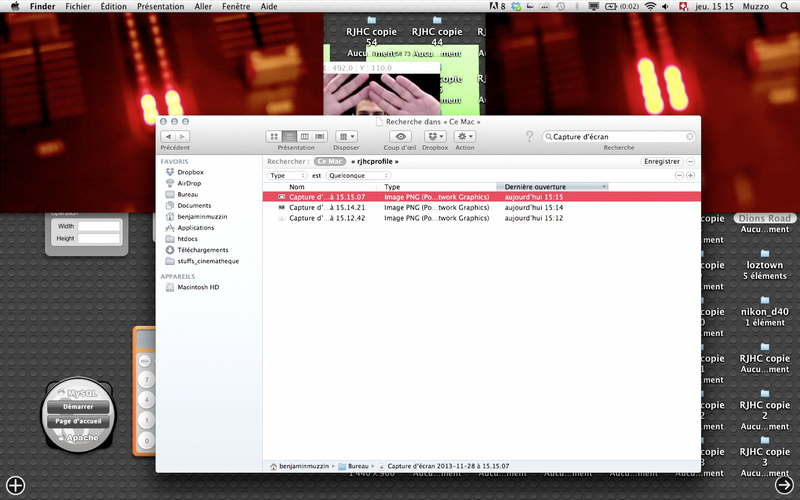Open the Présentation menu
Screen dimensions: 800x500
(160, 6)
